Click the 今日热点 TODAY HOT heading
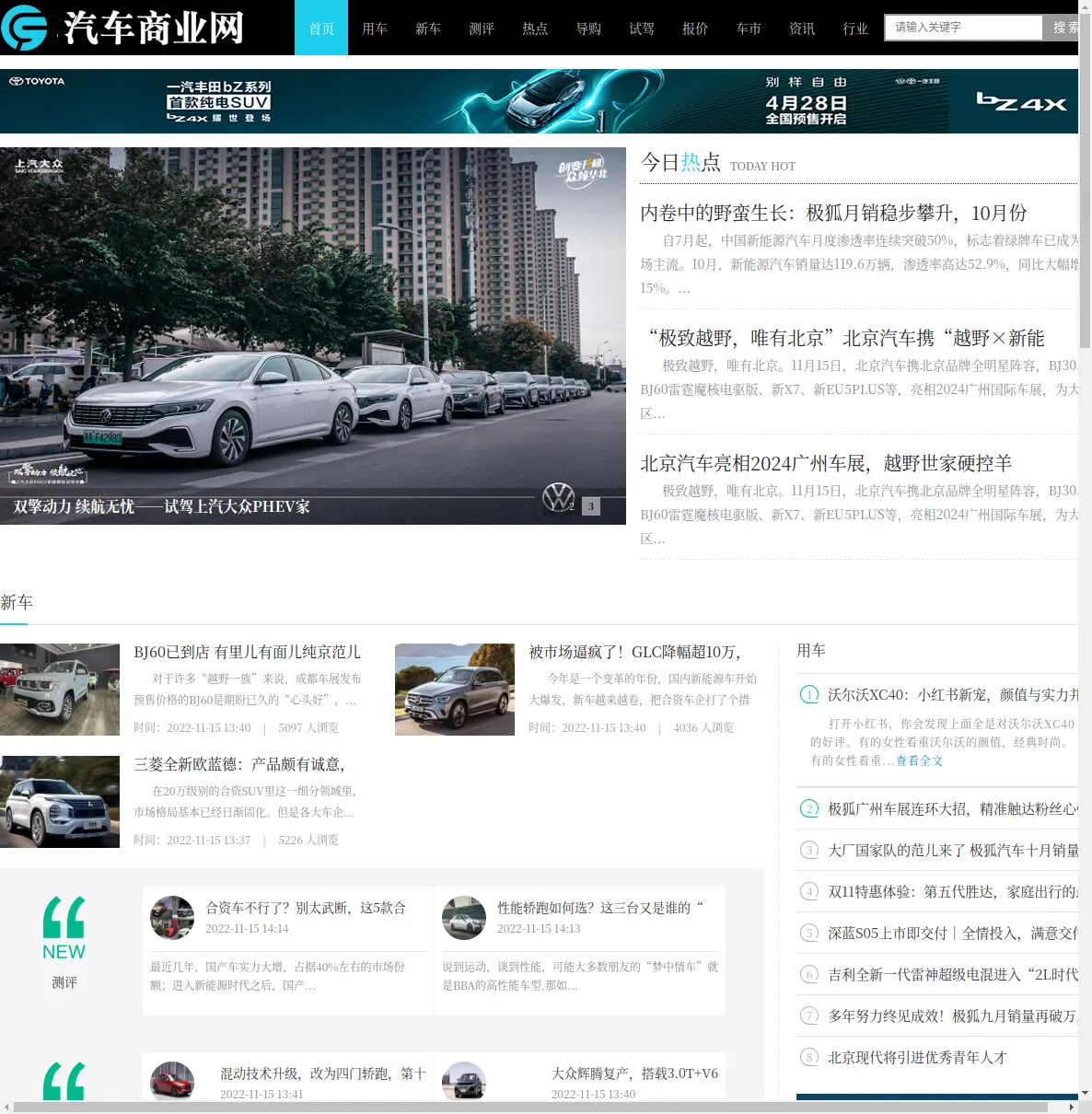1092x1114 pixels. point(718,163)
